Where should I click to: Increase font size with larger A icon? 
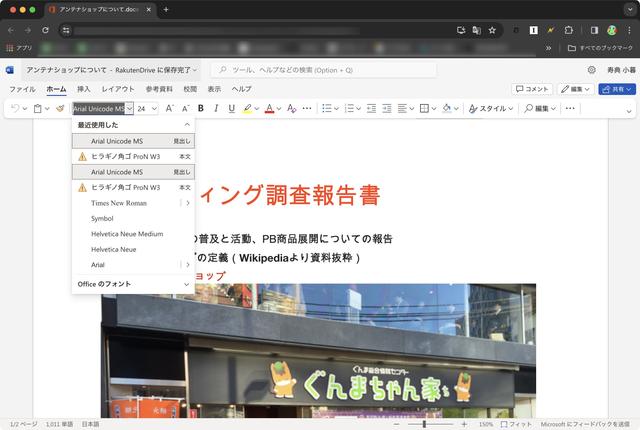(x=170, y=108)
